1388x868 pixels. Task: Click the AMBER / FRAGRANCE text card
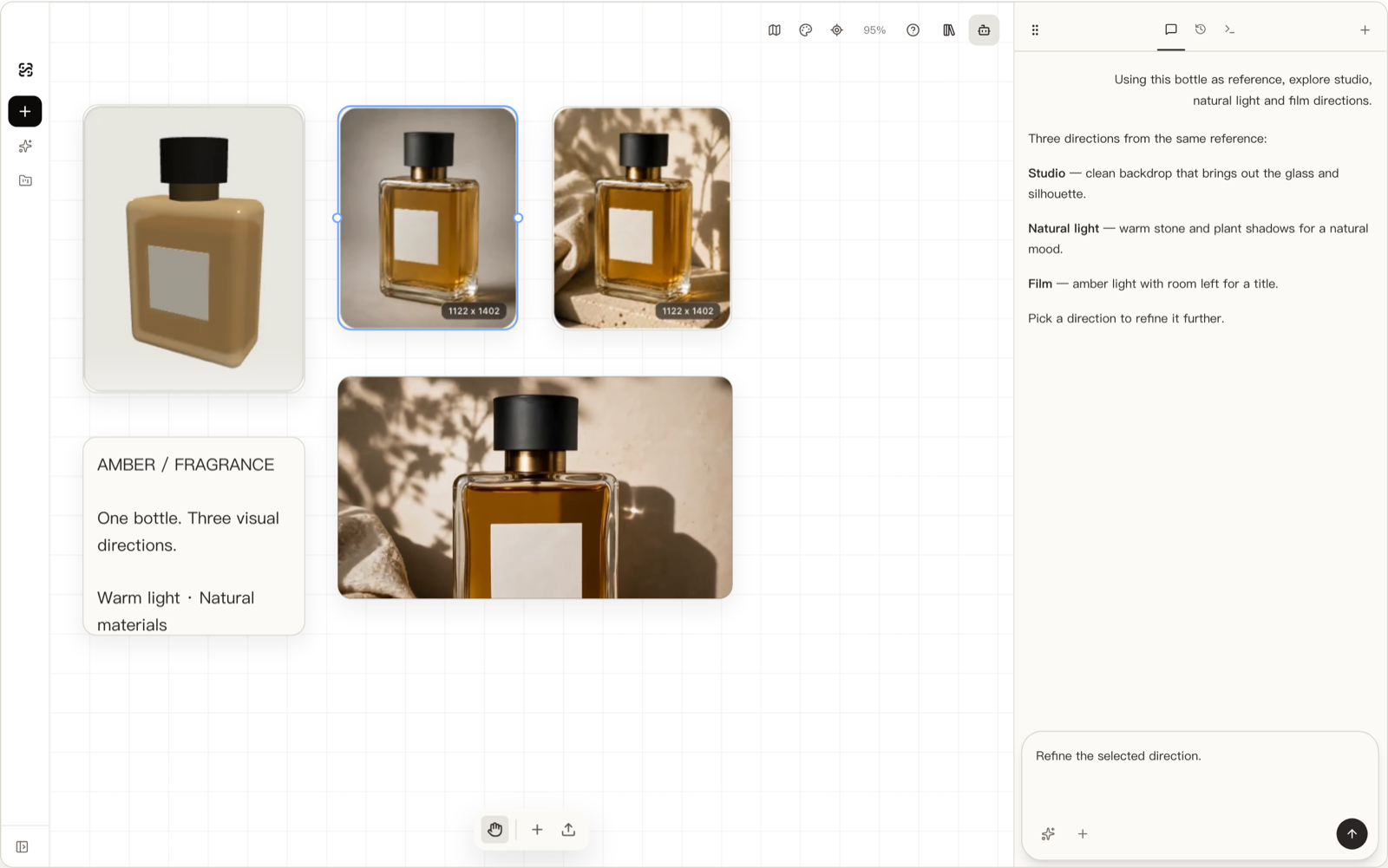click(x=194, y=536)
